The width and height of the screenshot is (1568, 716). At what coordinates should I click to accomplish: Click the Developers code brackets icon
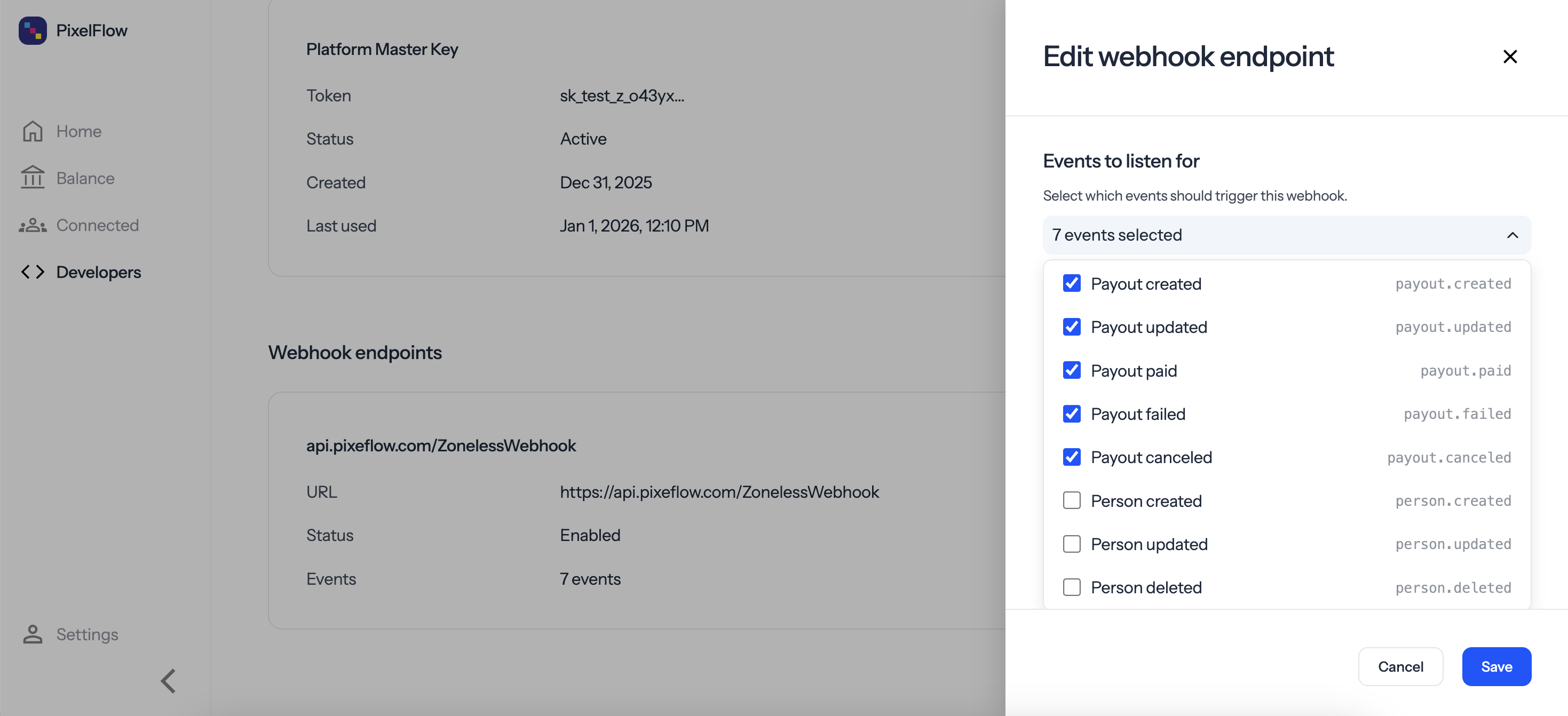(x=32, y=272)
